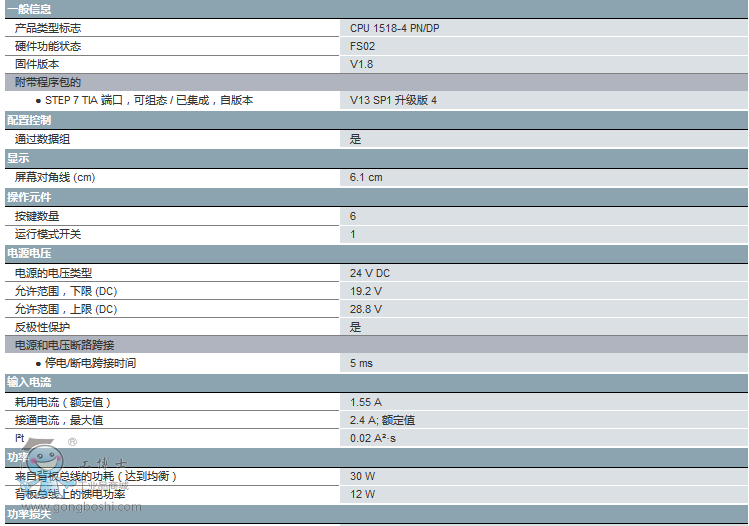Expand the 功率损失 section header
The height and width of the screenshot is (526, 749).
tap(29, 514)
